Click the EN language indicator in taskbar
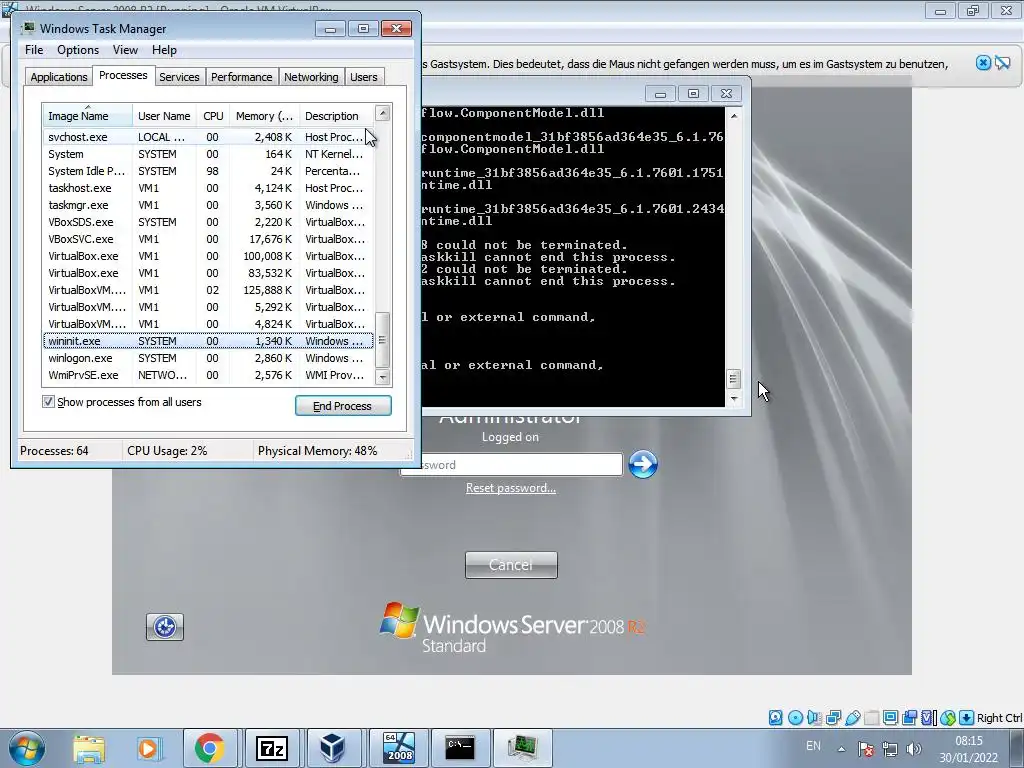This screenshot has width=1024, height=768. (x=813, y=746)
